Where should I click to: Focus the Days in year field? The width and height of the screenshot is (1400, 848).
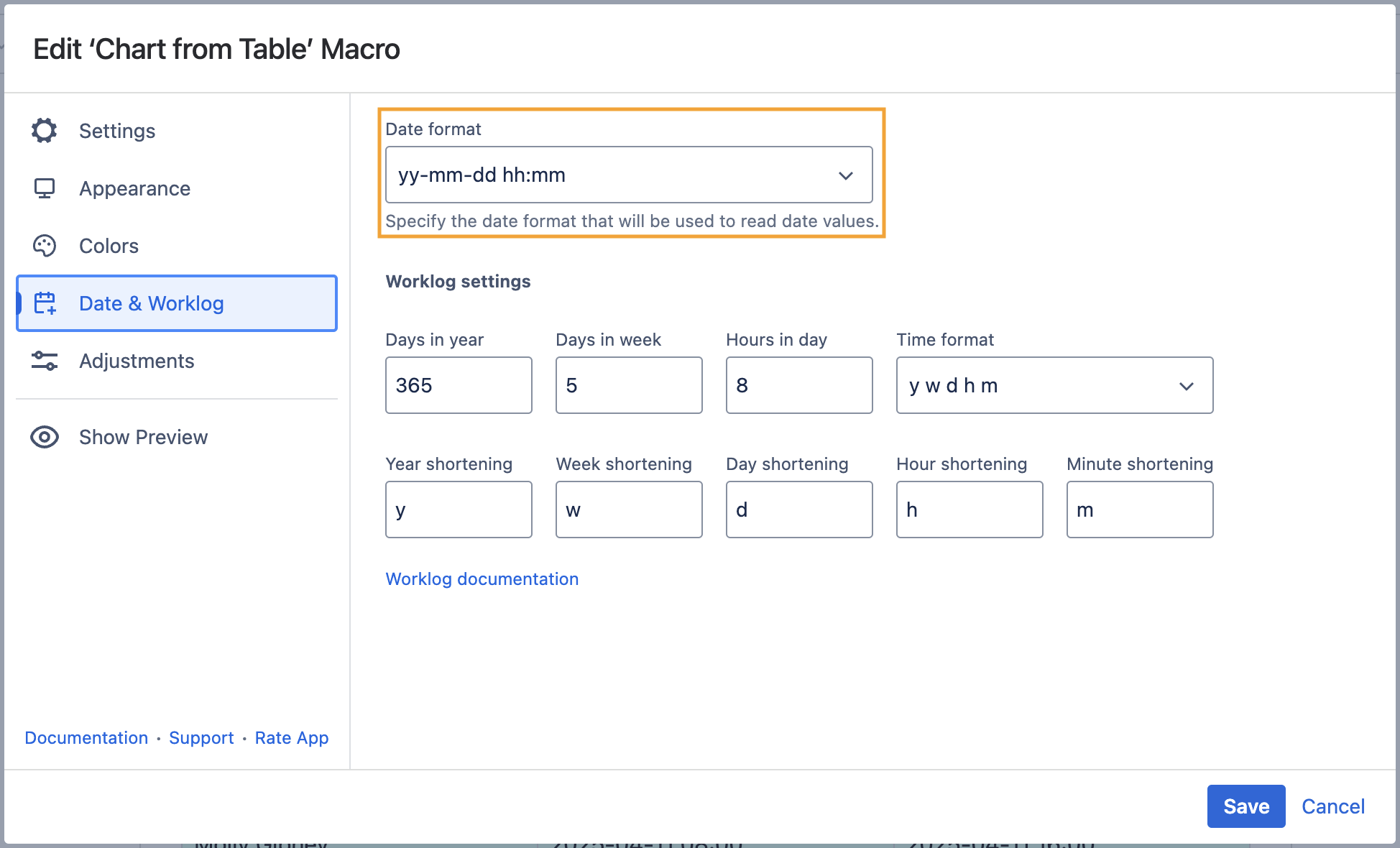(x=459, y=386)
